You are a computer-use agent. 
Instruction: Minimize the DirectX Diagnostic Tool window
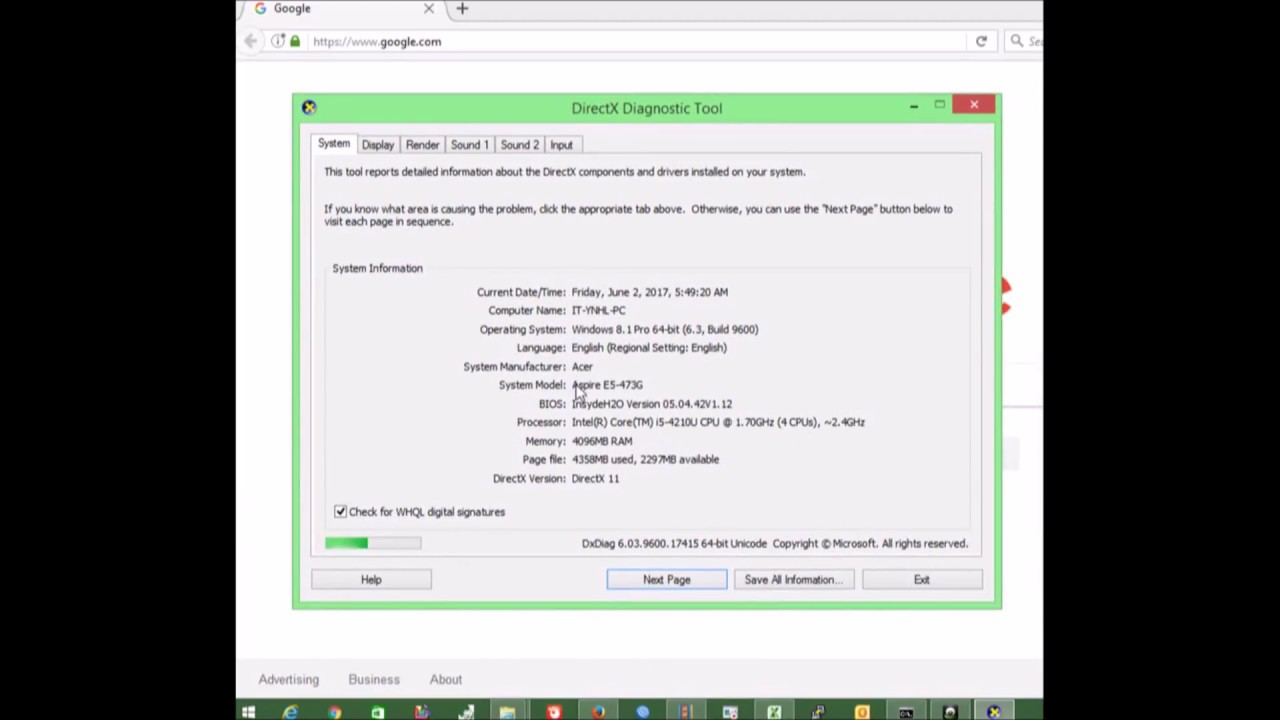[914, 105]
